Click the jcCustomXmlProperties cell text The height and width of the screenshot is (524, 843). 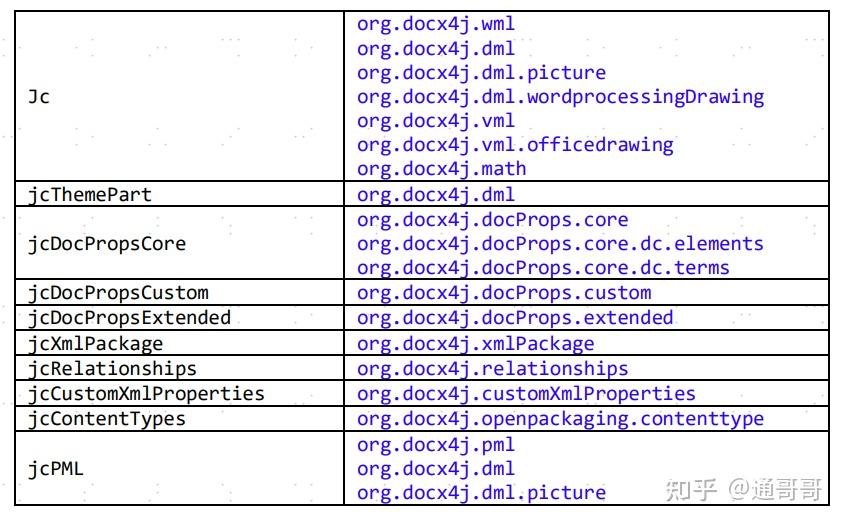146,393
